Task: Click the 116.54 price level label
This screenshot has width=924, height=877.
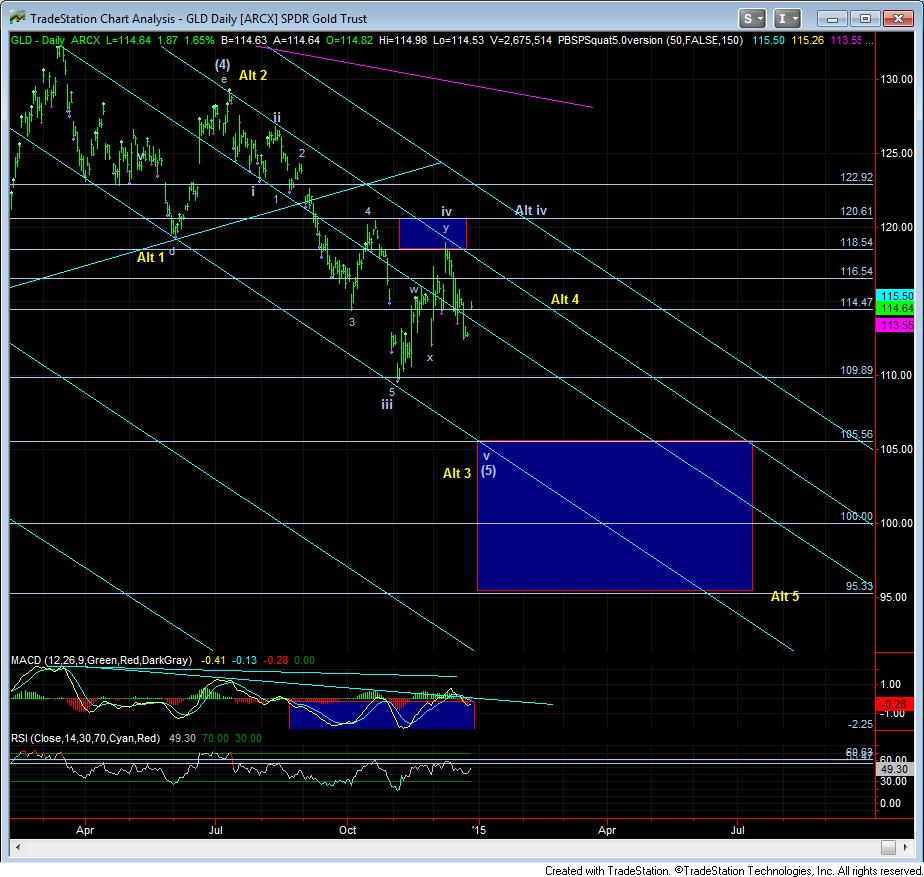Action: (x=856, y=272)
